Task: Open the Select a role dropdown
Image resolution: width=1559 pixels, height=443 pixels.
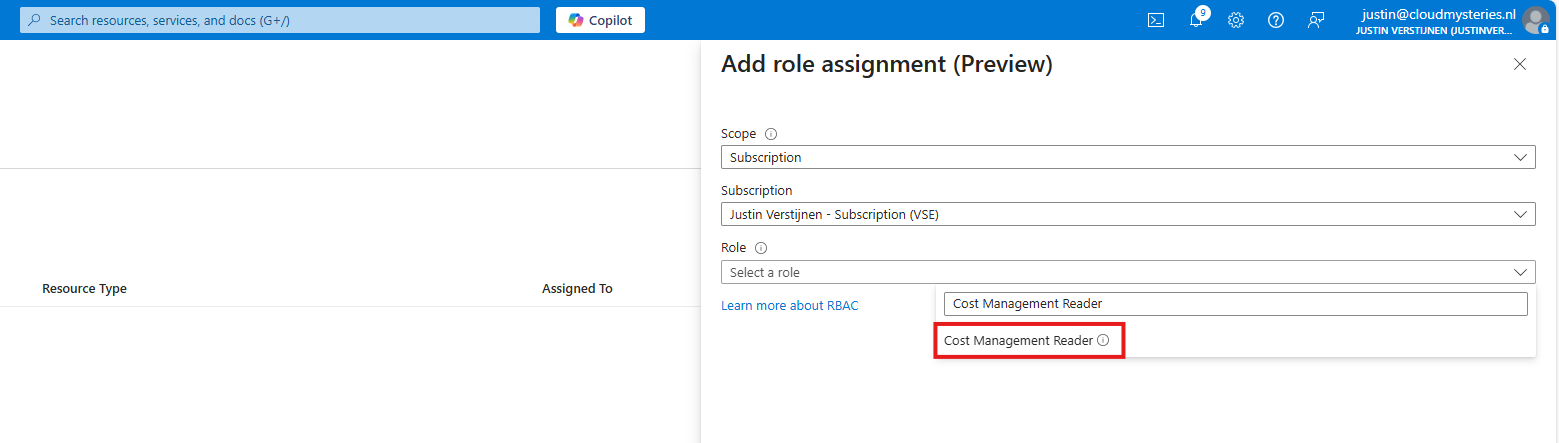Action: (x=1128, y=272)
